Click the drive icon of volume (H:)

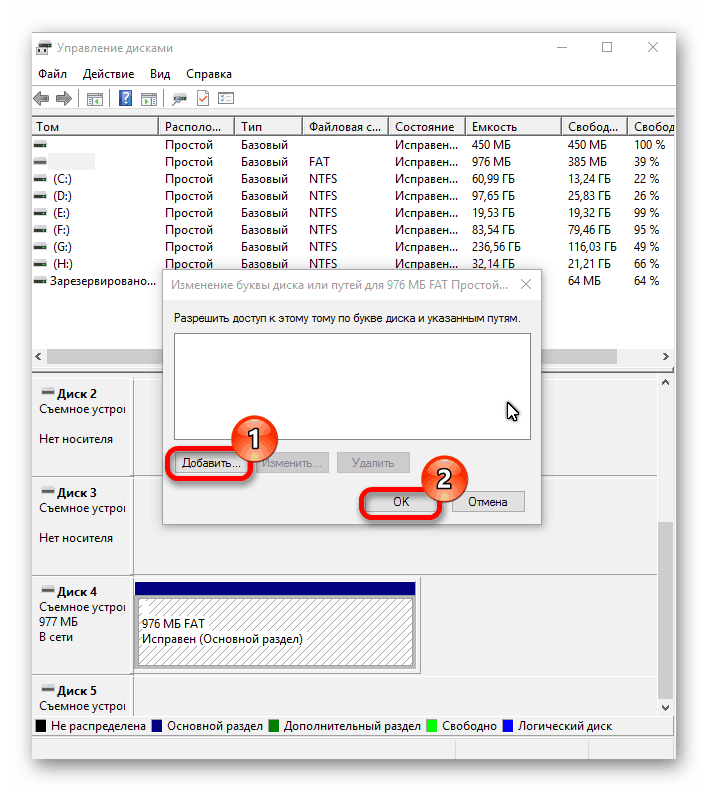tap(40, 264)
